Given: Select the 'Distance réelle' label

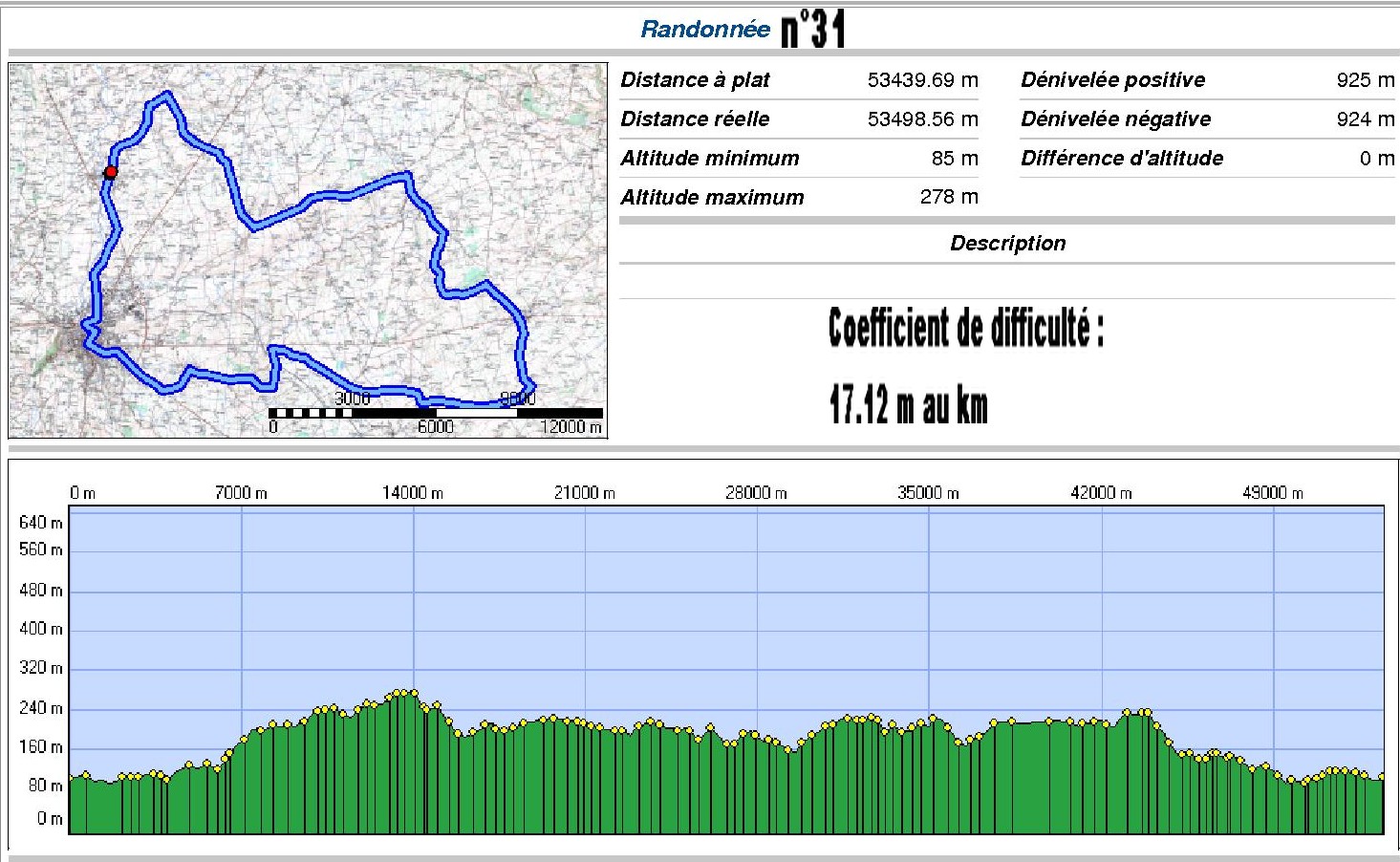Looking at the screenshot, I should coord(695,119).
